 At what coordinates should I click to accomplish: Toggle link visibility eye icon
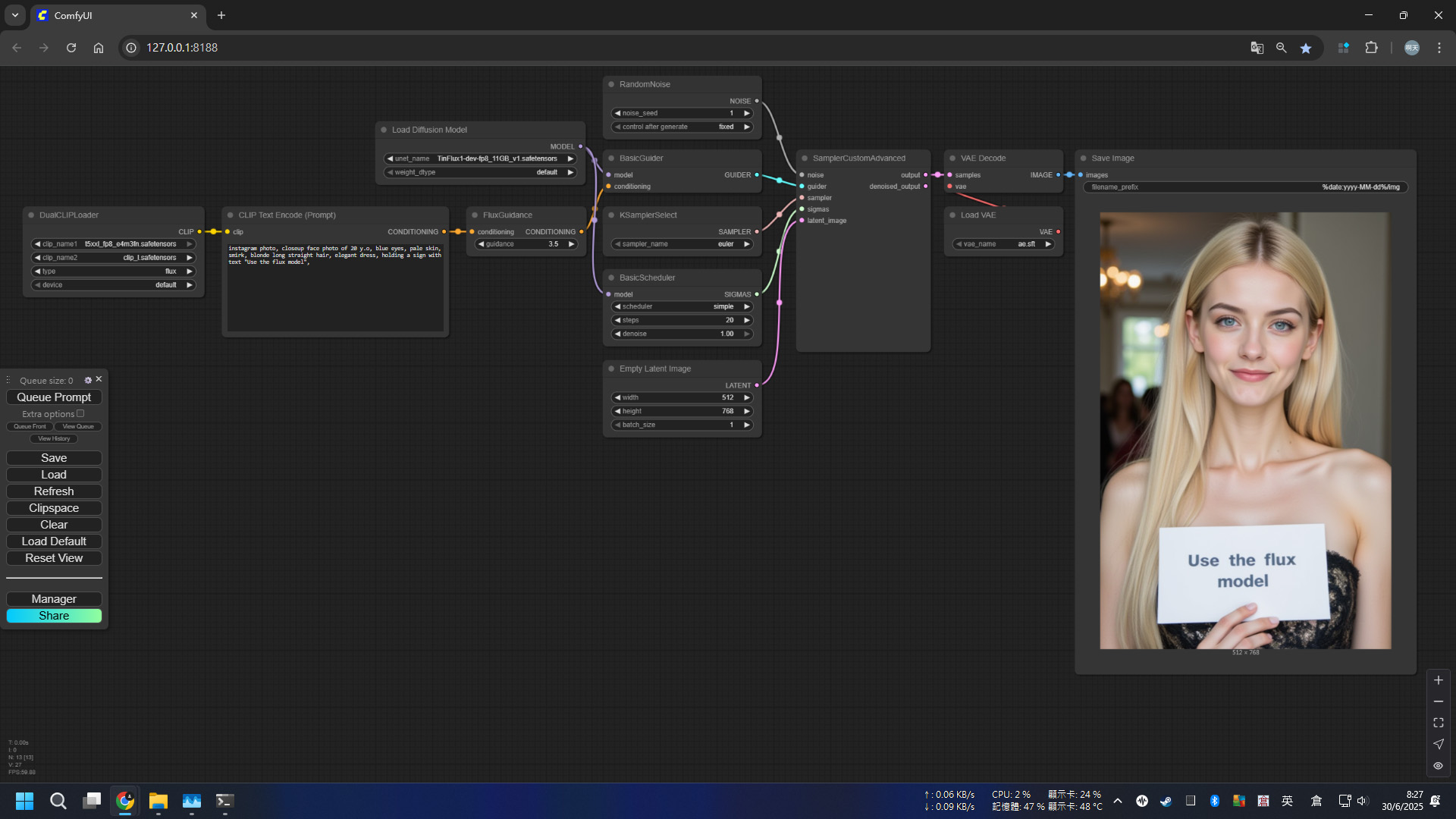click(x=1438, y=766)
